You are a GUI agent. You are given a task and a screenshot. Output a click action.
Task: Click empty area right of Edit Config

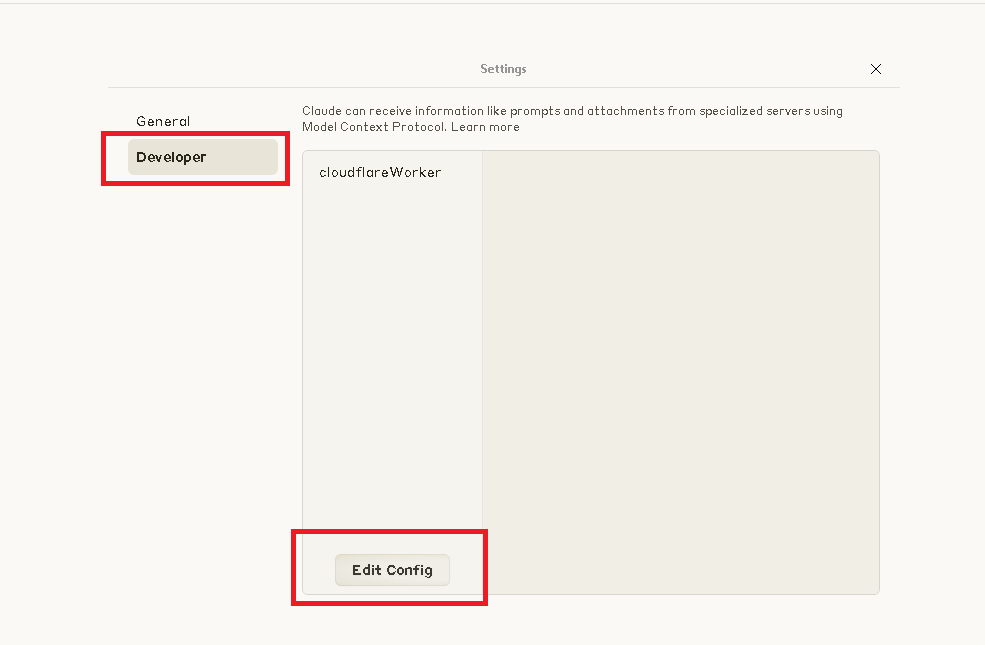680,570
